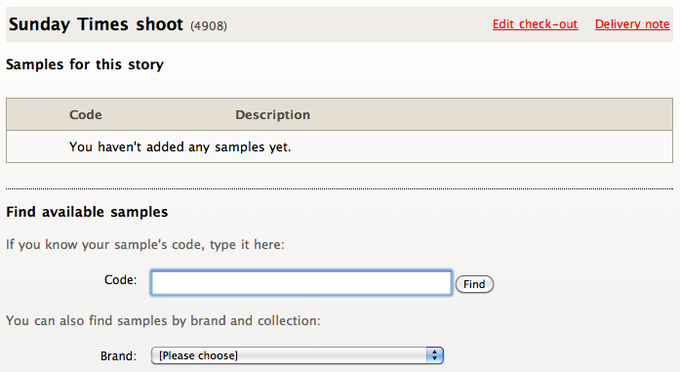680x372 pixels.
Task: Click the 'Code:' field label
Action: 120,280
